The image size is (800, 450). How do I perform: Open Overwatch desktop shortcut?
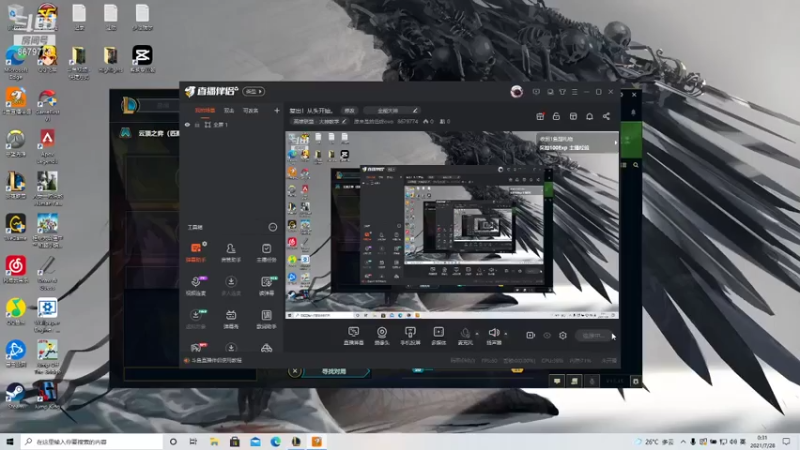click(16, 143)
